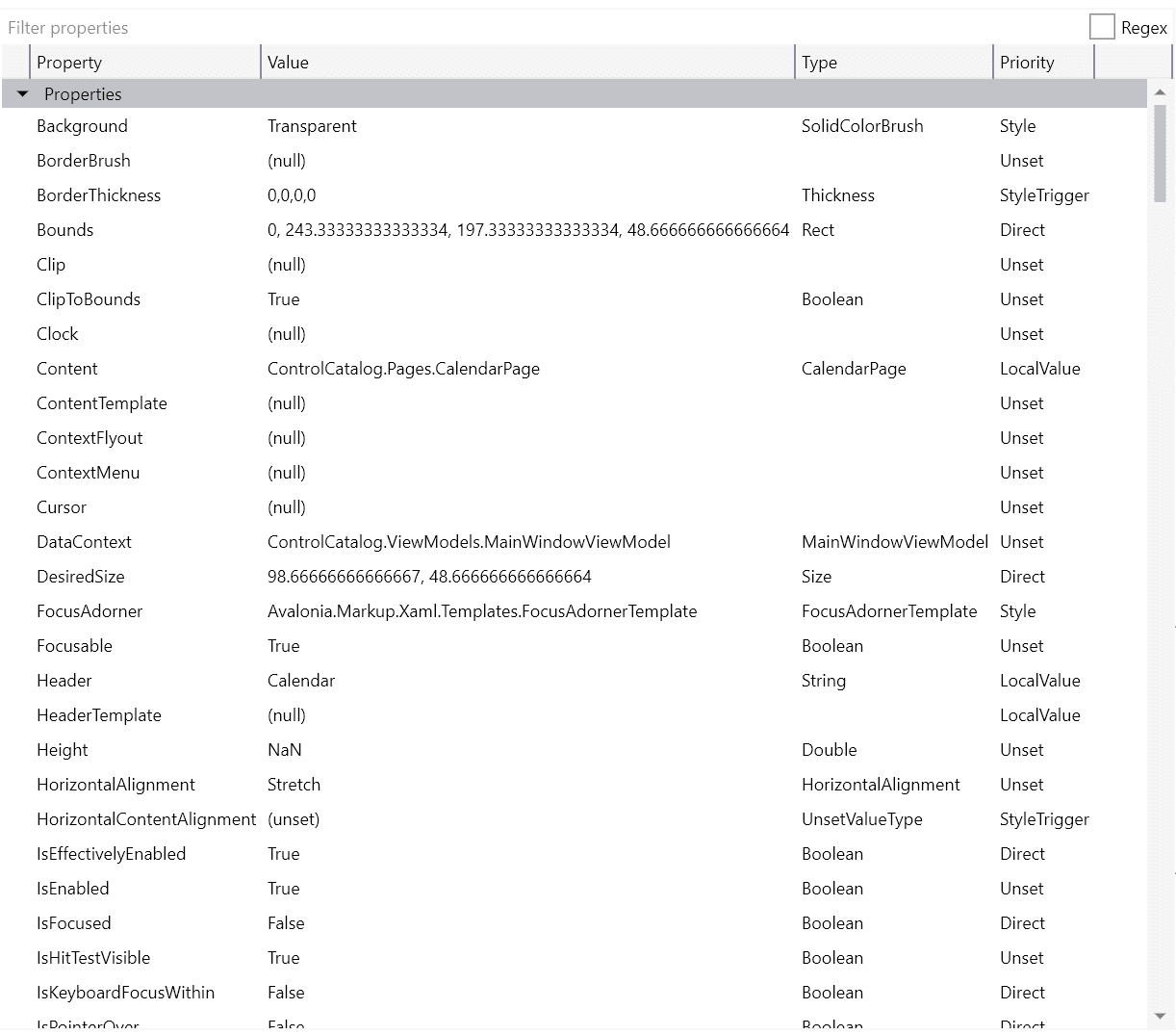
Task: Click the Header value Calendar
Action: [x=301, y=681]
